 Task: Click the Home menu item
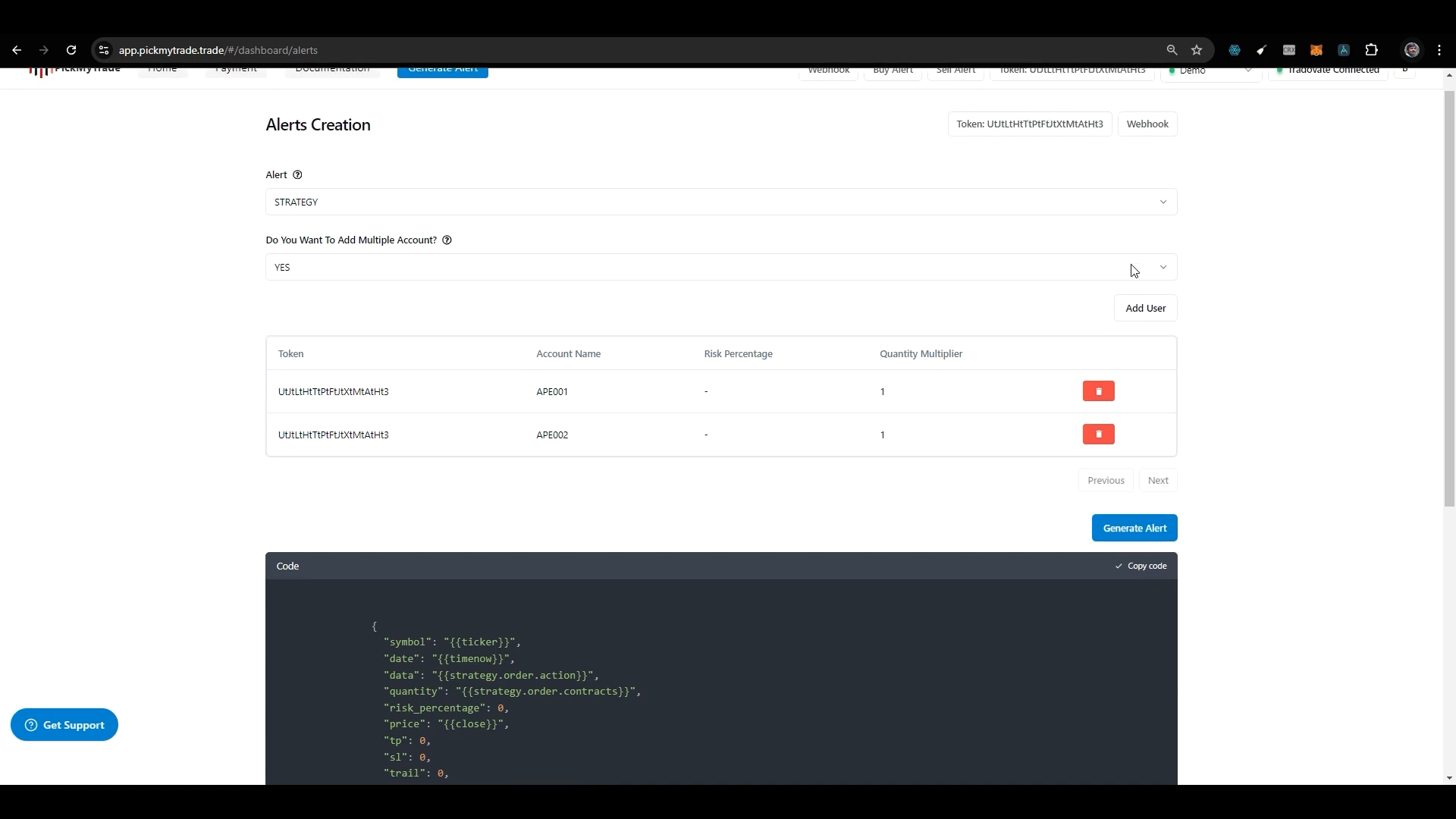(x=163, y=67)
